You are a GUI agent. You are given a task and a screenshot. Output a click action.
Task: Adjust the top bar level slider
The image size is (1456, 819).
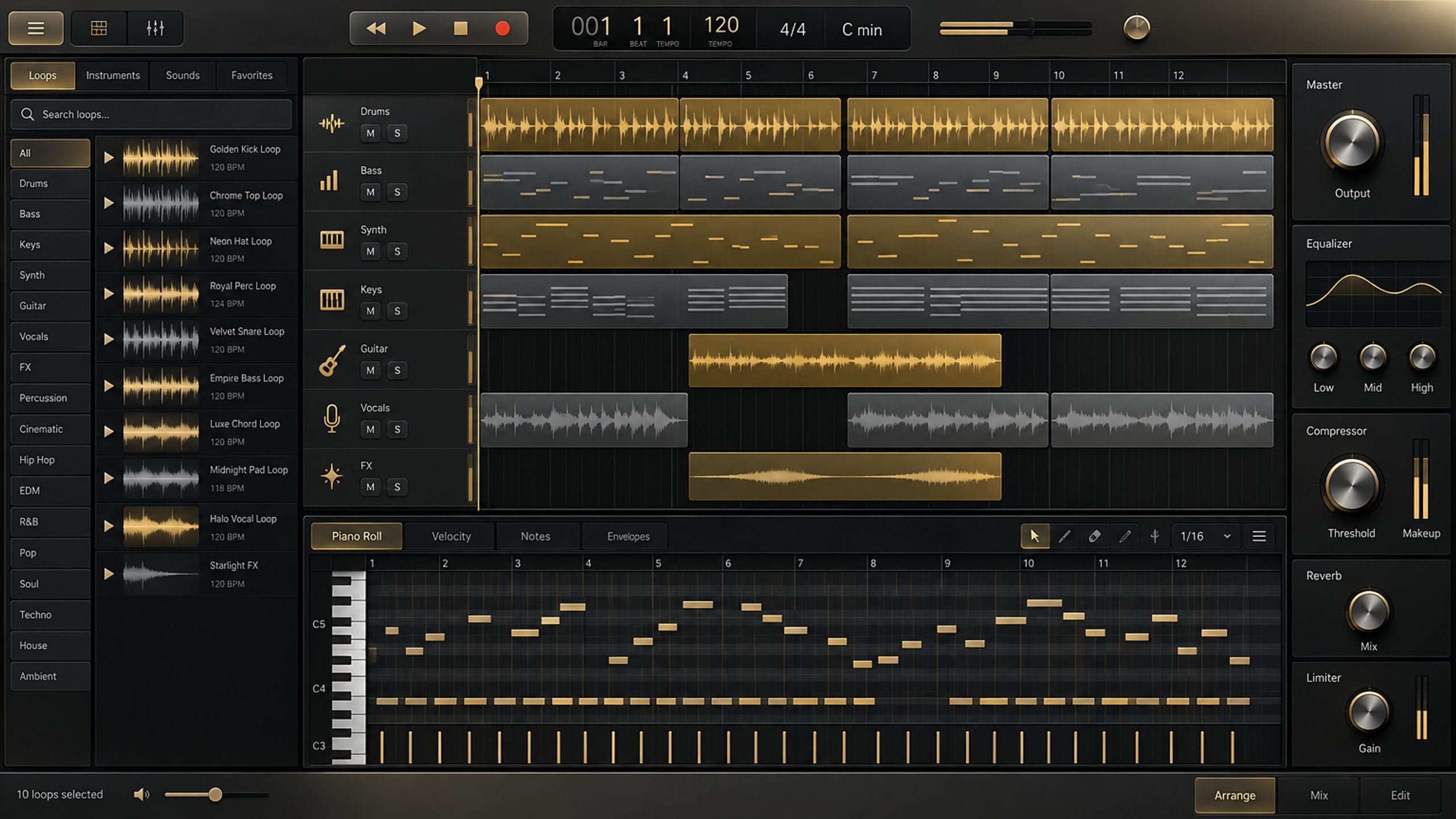[x=1016, y=28]
